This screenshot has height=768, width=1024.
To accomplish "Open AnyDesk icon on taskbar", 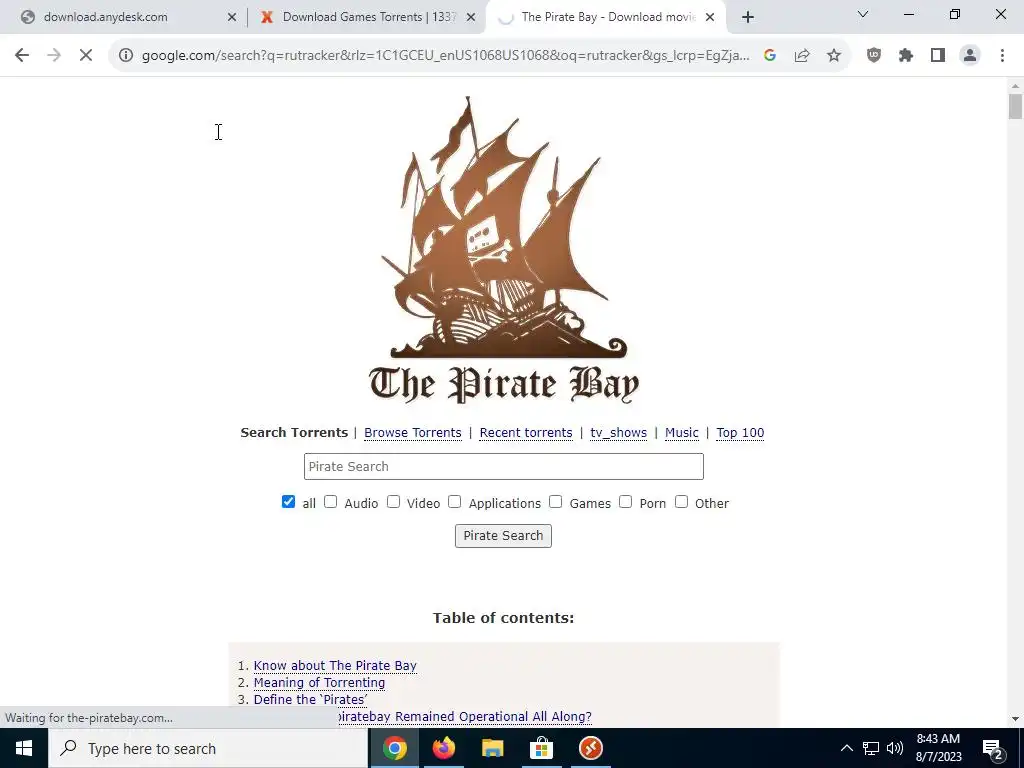I will [x=590, y=748].
